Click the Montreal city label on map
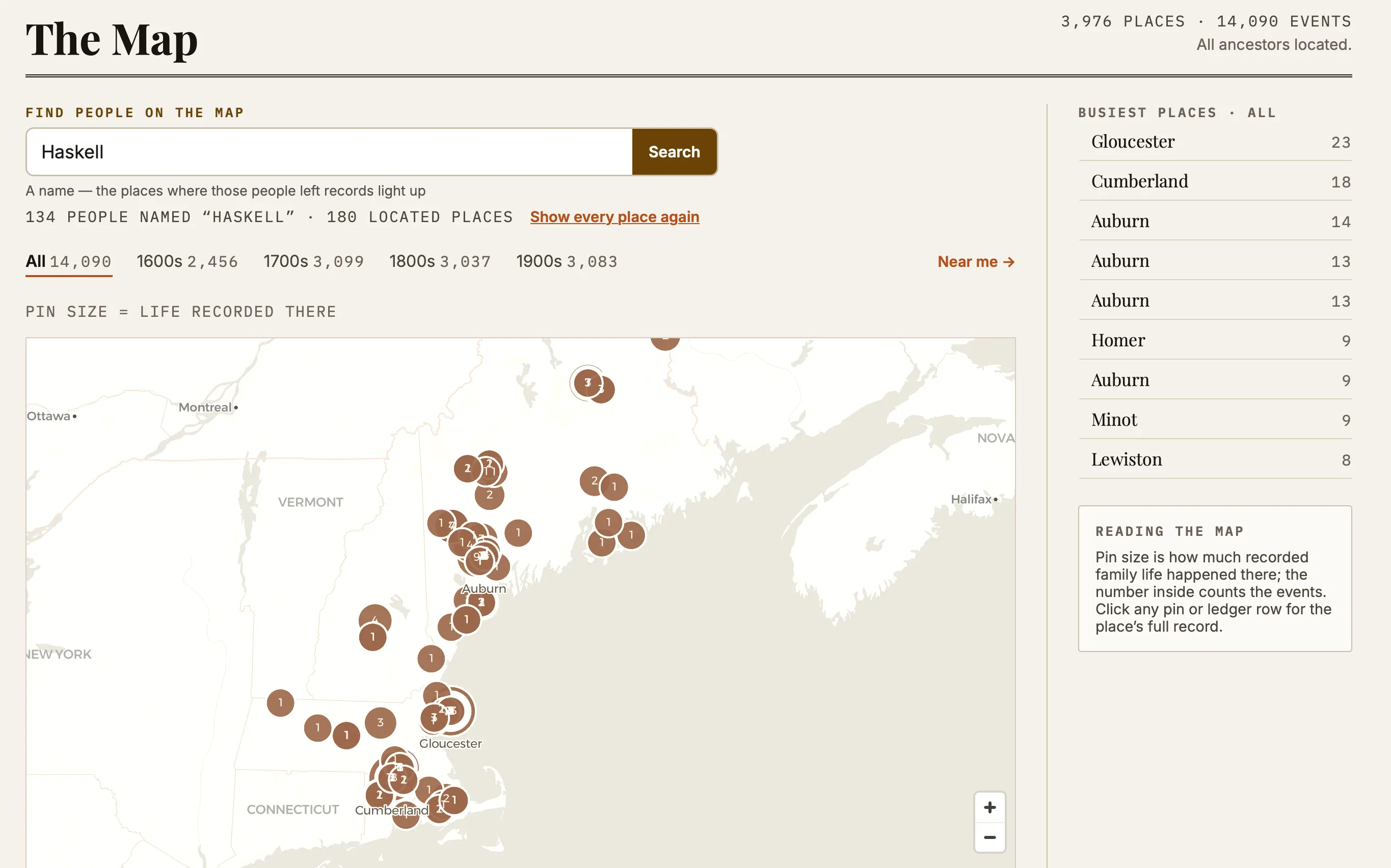The width and height of the screenshot is (1391, 868). click(205, 407)
